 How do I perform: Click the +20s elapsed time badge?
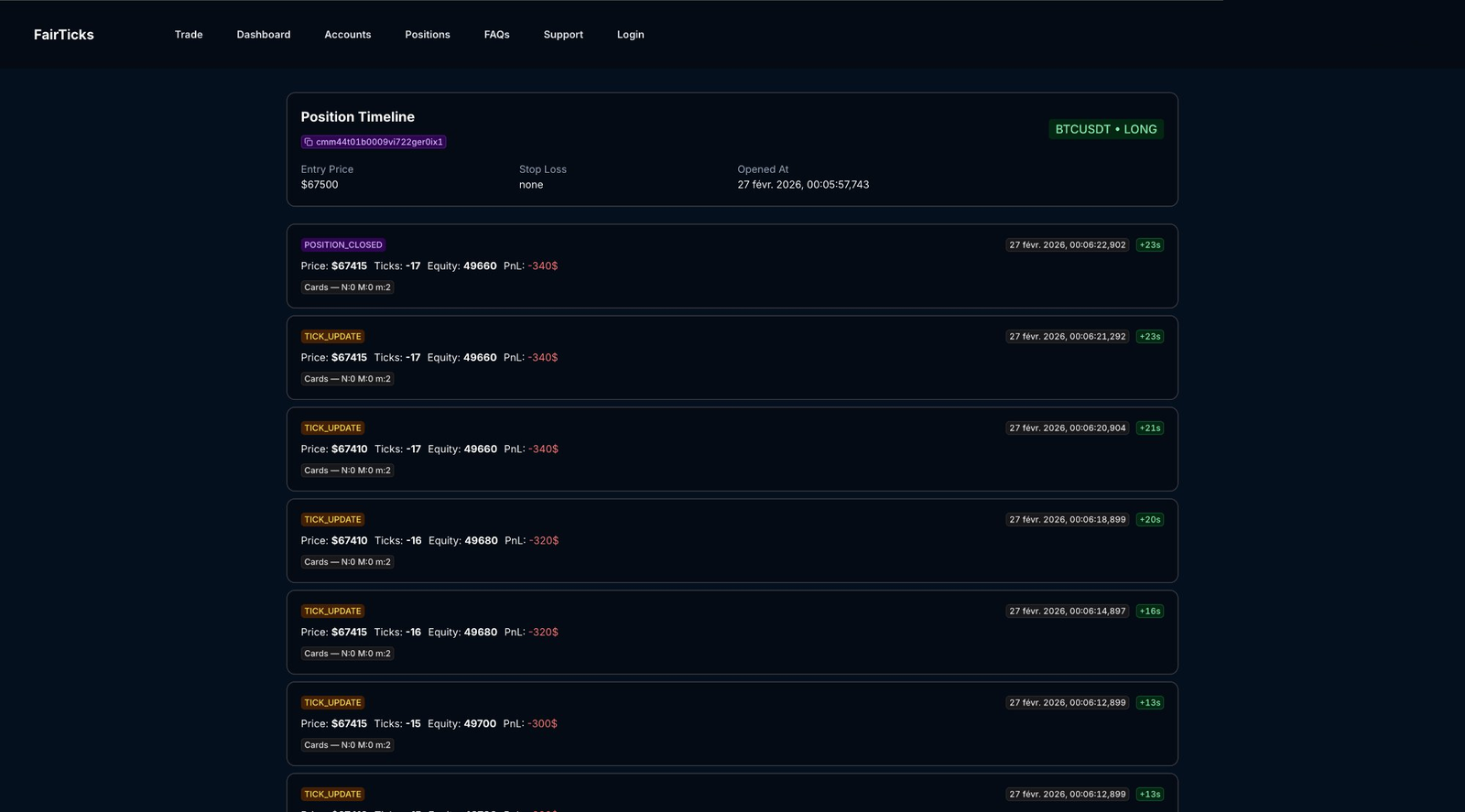(1150, 520)
